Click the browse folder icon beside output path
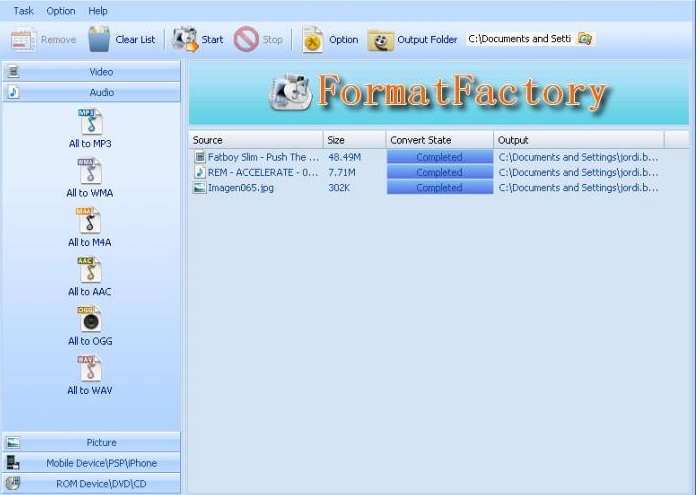 pyautogui.click(x=585, y=39)
